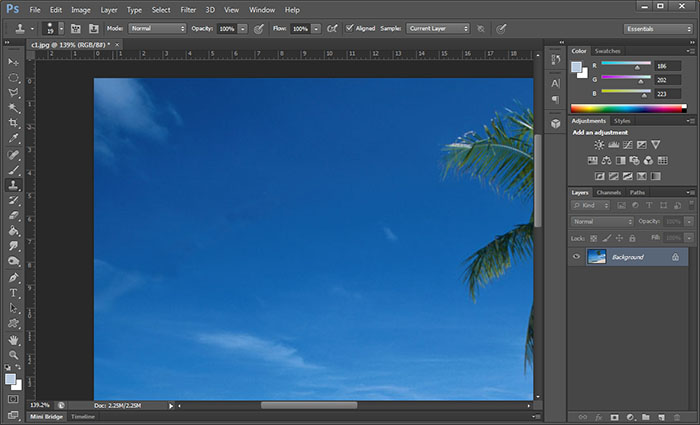The width and height of the screenshot is (700, 425).
Task: Click the Brightness/Contrast adjustment icon
Action: click(x=599, y=145)
